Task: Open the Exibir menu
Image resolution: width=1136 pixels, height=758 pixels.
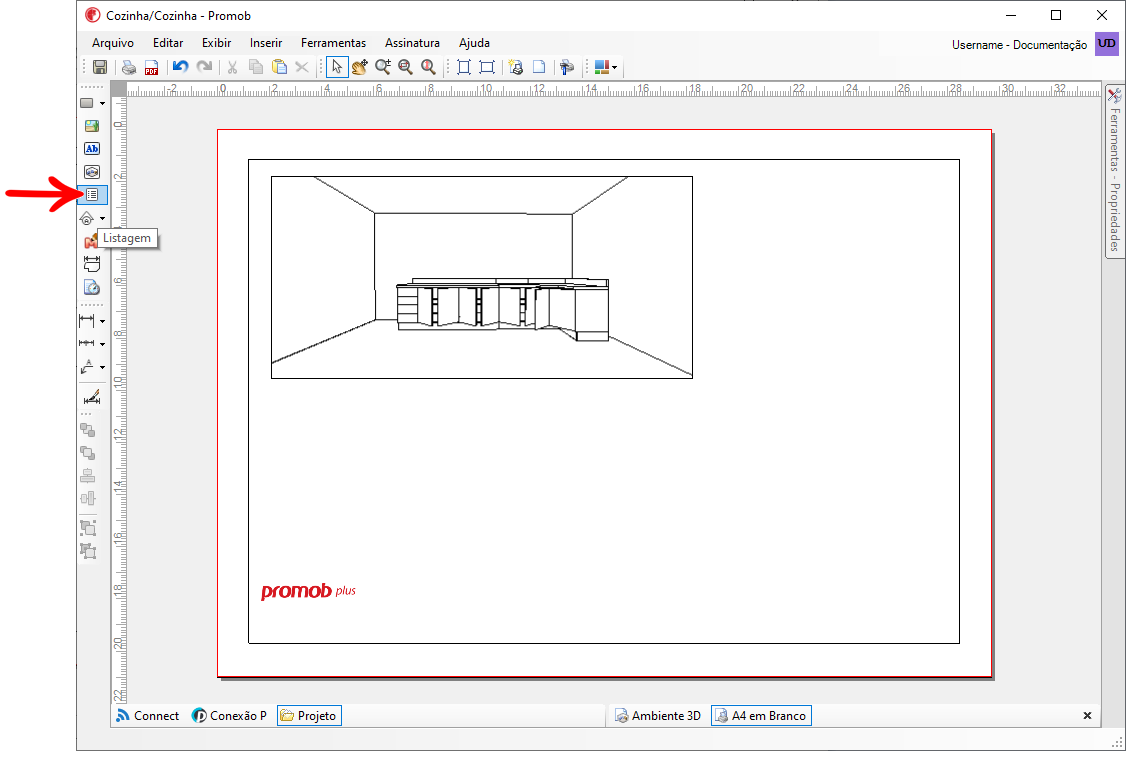Action: coord(217,43)
